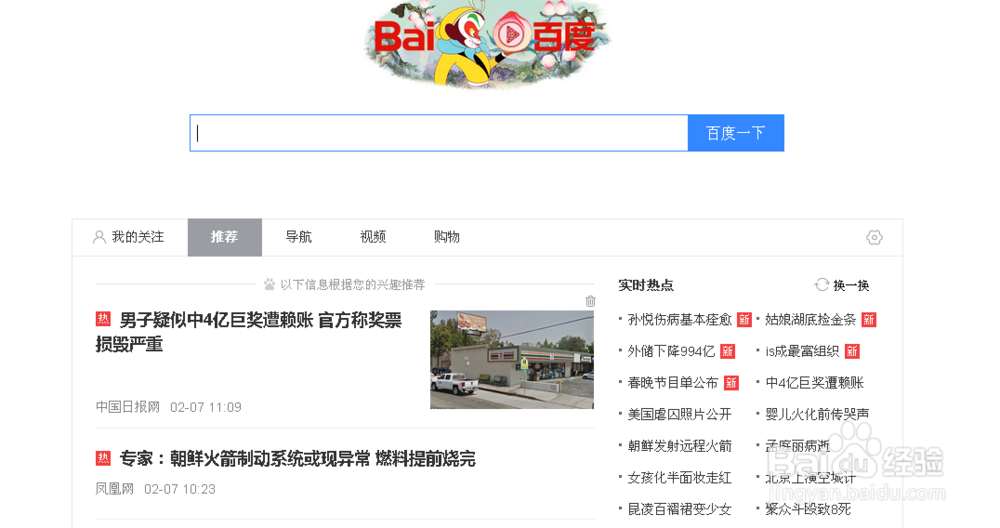Click the 实时热点 section heading
1000x528 pixels.
645,285
